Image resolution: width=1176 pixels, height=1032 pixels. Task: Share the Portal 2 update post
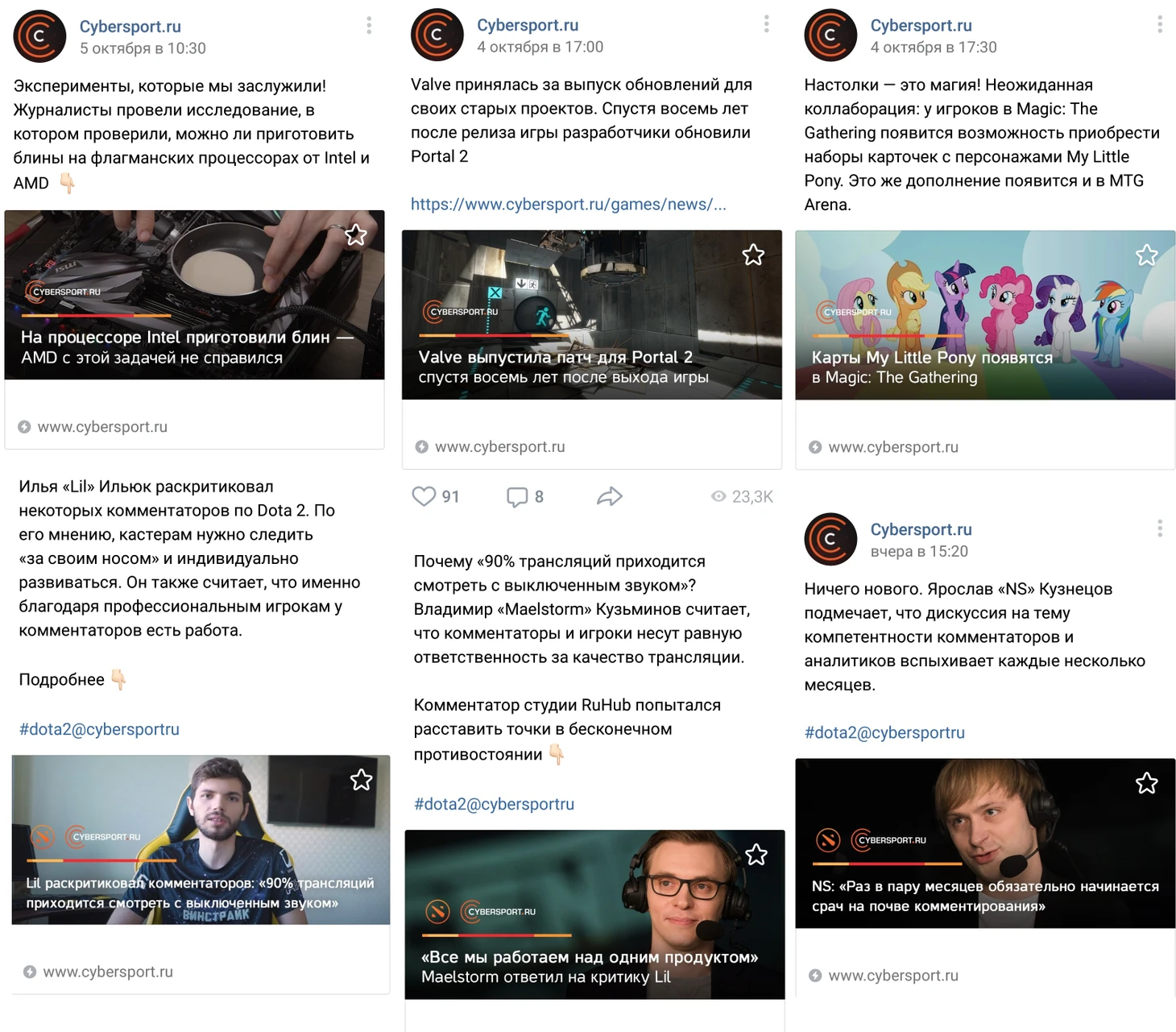(x=610, y=496)
